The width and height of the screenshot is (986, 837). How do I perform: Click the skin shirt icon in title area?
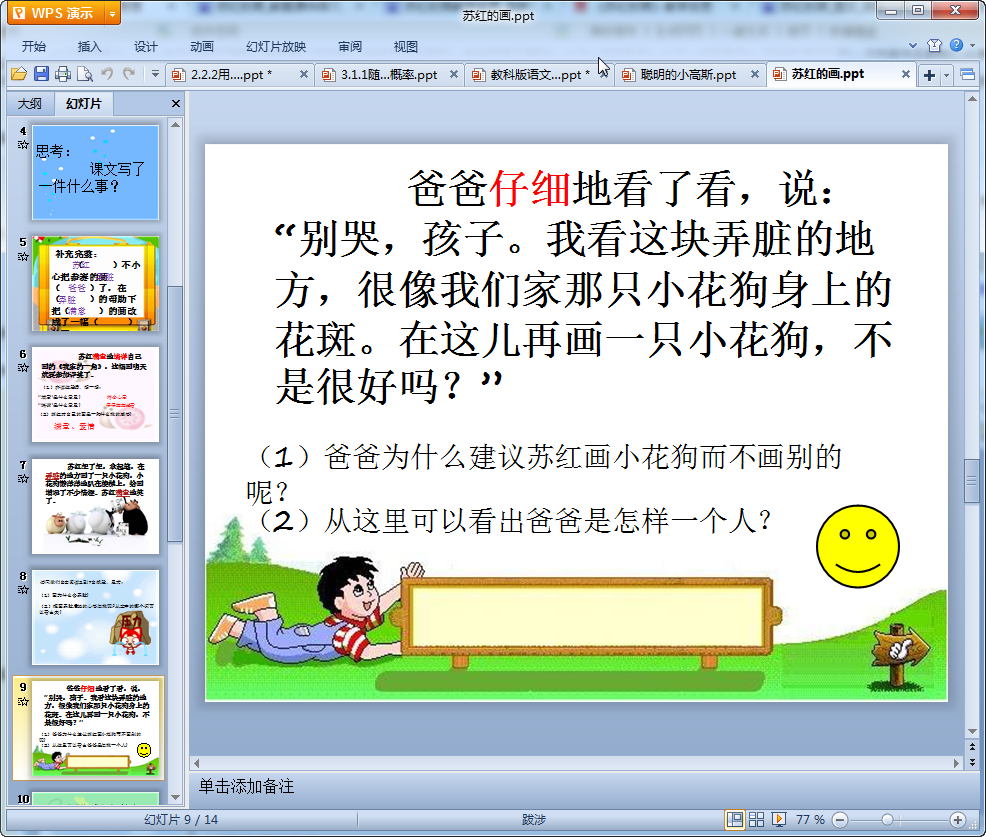pos(934,45)
